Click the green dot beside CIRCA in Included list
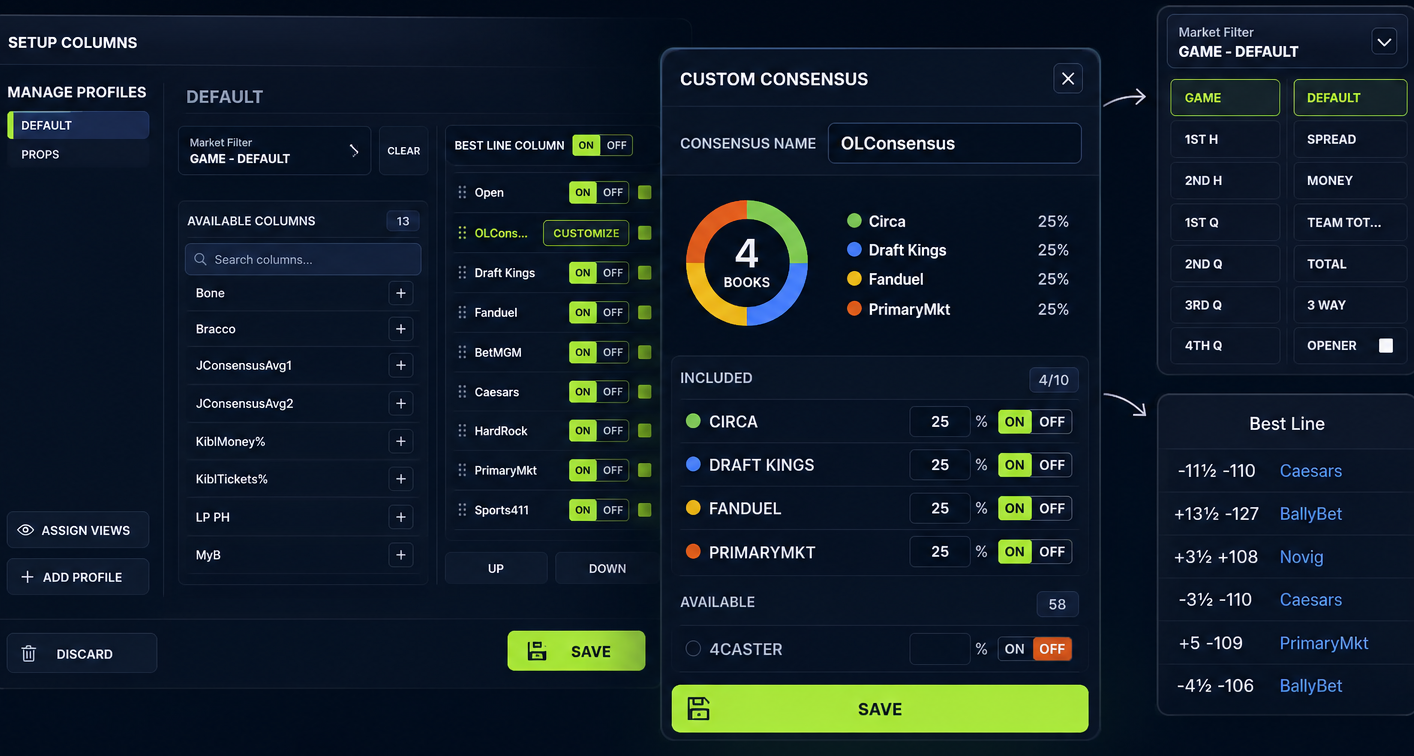 coord(693,421)
